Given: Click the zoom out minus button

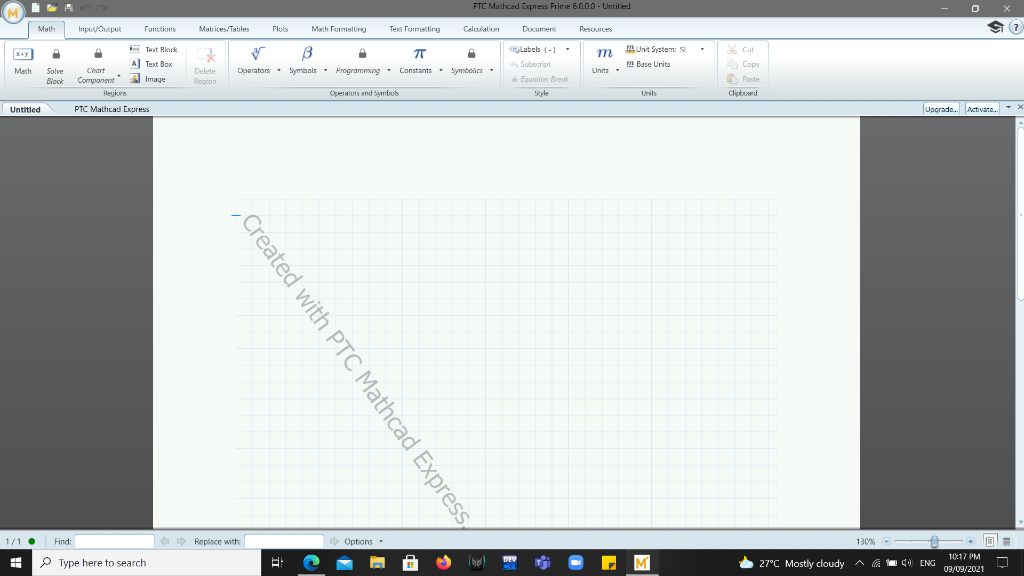Looking at the screenshot, I should [886, 541].
